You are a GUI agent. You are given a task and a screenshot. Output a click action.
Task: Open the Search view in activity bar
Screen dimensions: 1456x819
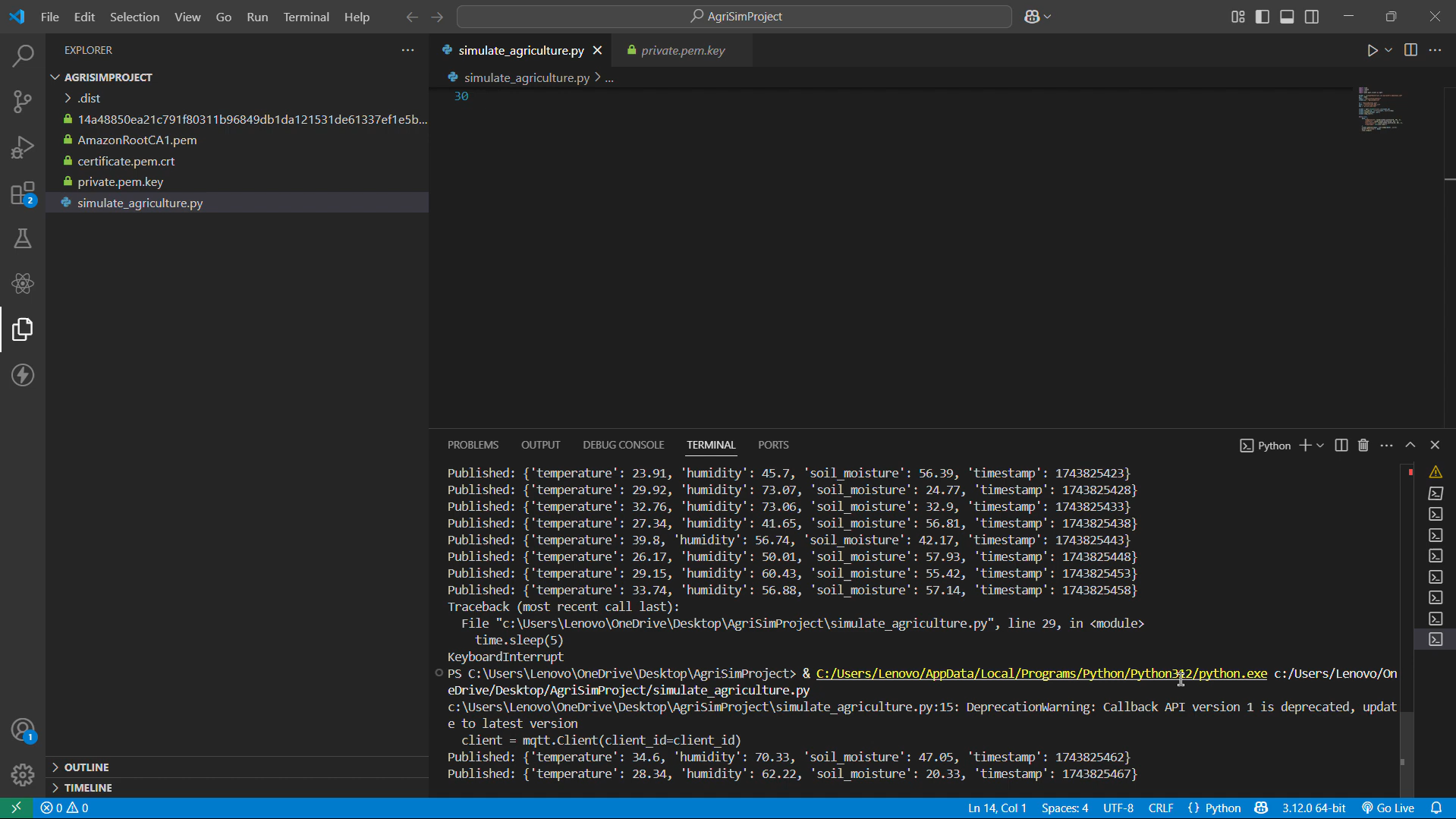click(23, 55)
